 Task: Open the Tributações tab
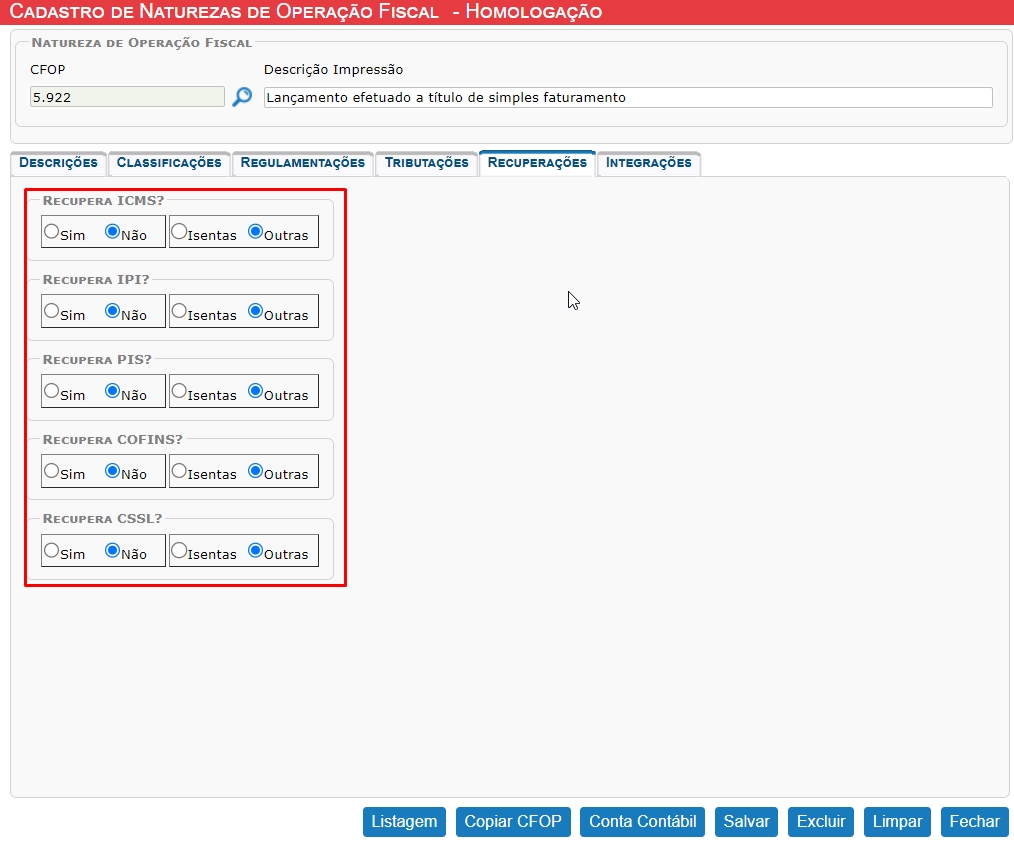426,163
